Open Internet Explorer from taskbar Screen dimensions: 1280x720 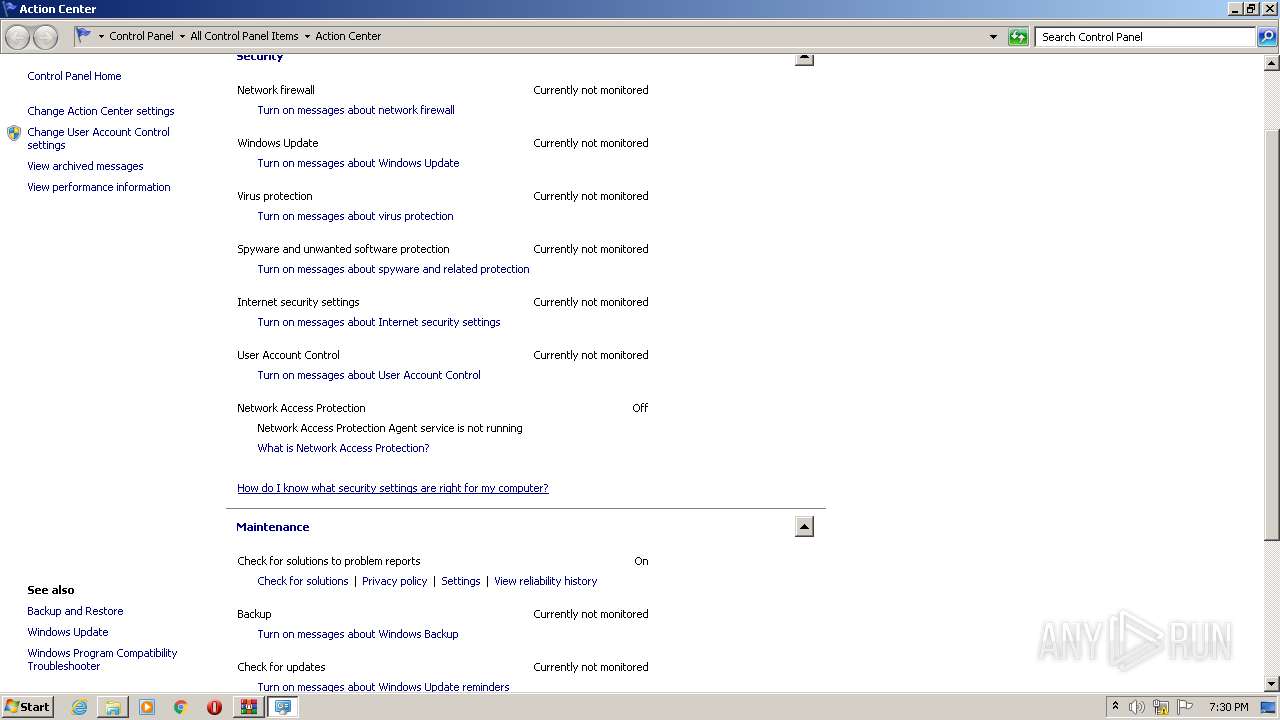[x=79, y=707]
